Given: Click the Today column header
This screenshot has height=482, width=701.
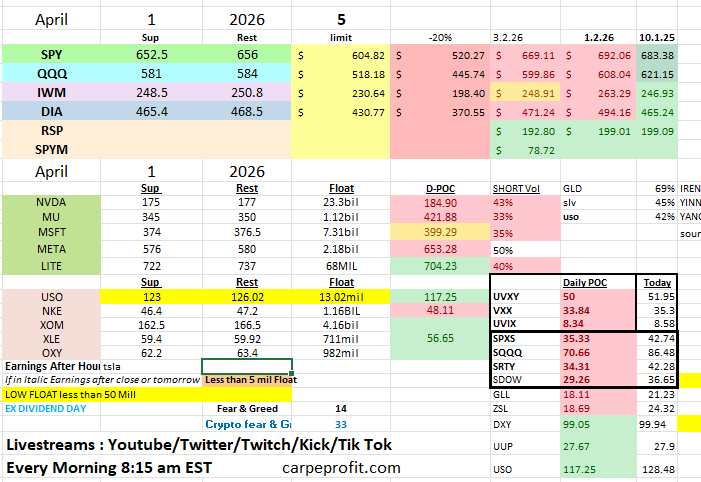Looking at the screenshot, I should 657,283.
